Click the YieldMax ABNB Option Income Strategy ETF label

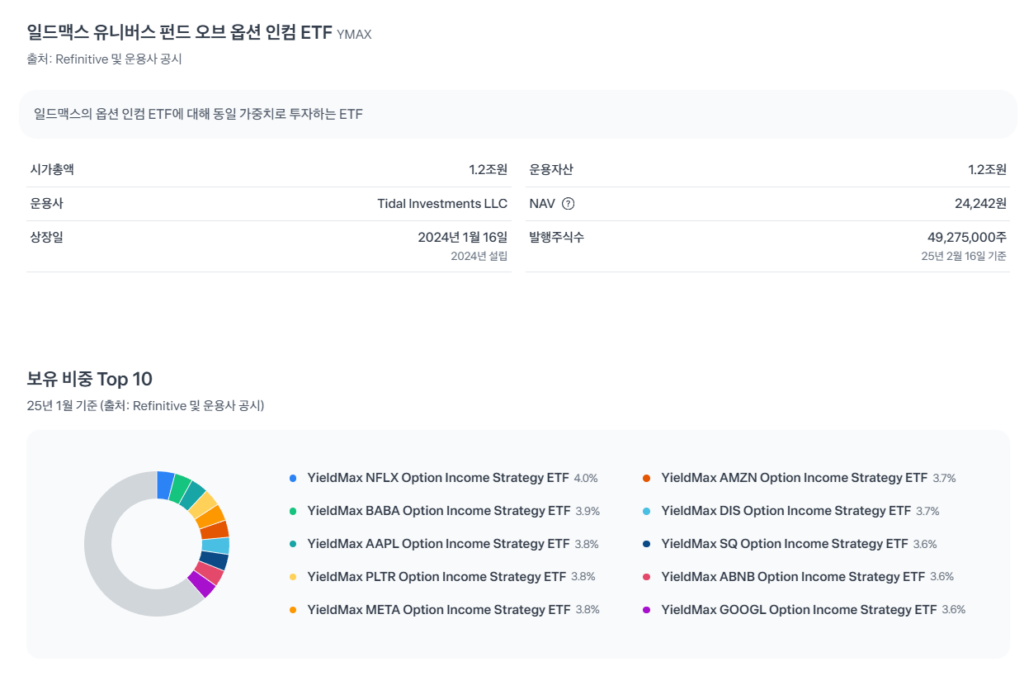click(x=793, y=576)
